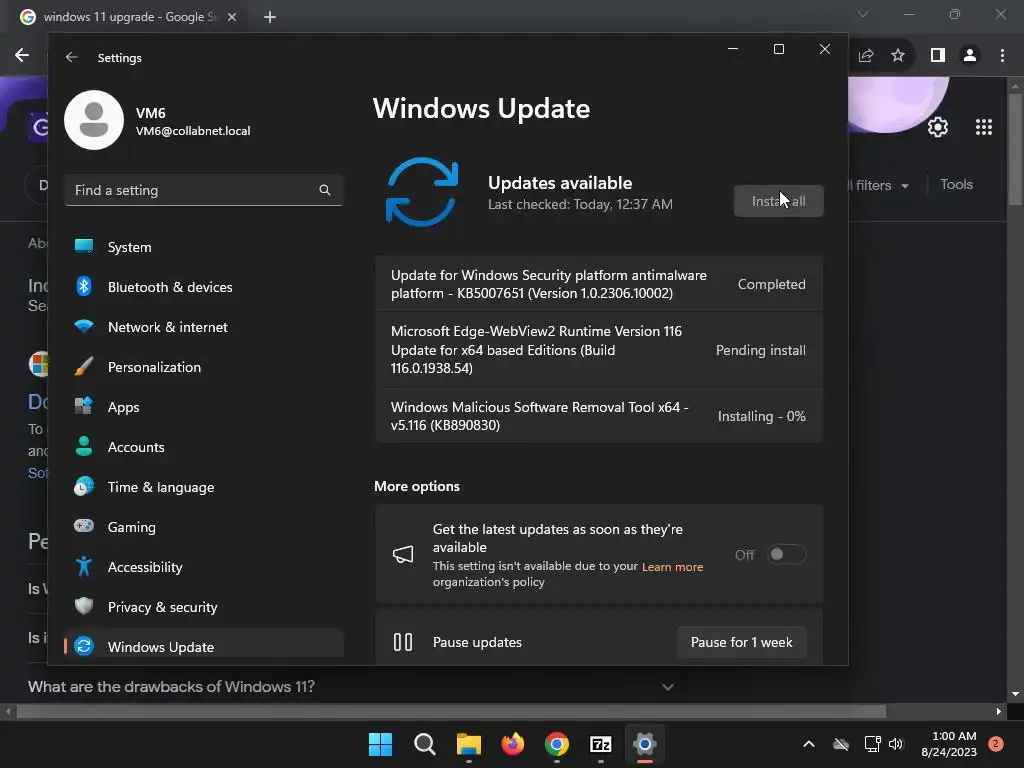The width and height of the screenshot is (1024, 768).
Task: Open Google apps grid in Chrome
Action: pyautogui.click(x=984, y=127)
